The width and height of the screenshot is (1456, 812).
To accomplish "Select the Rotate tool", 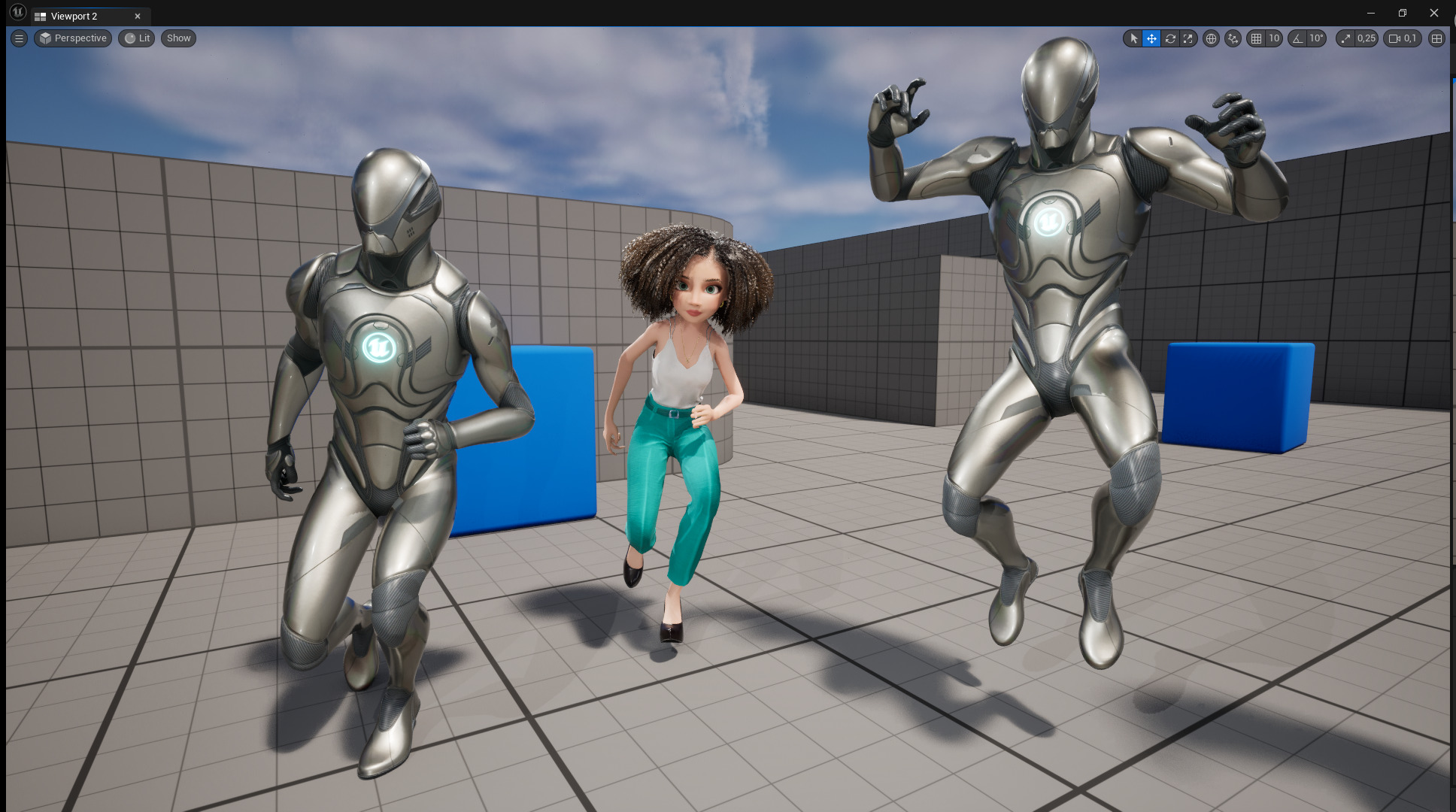I will pos(1170,38).
